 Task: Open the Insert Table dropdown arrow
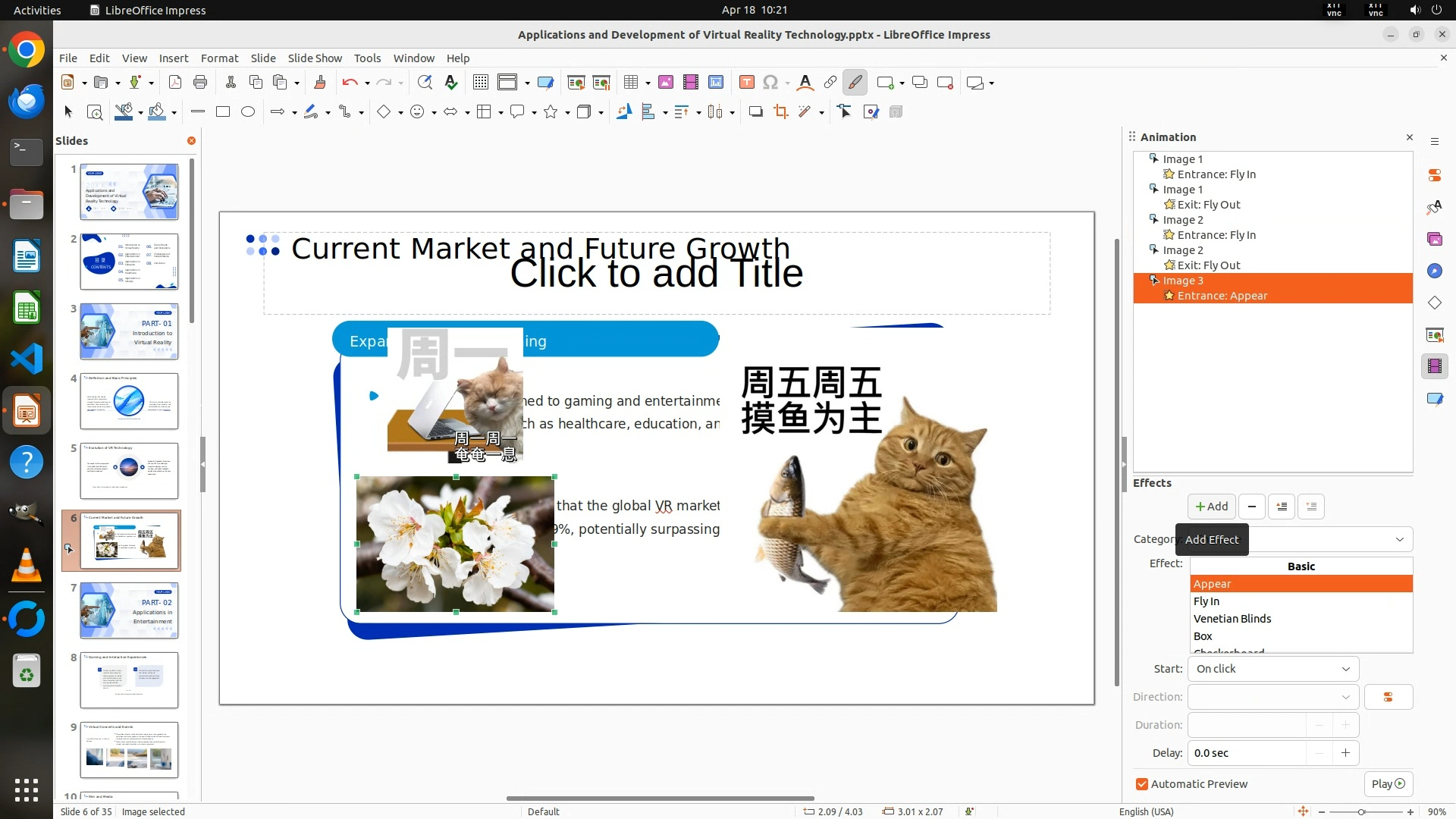648,83
